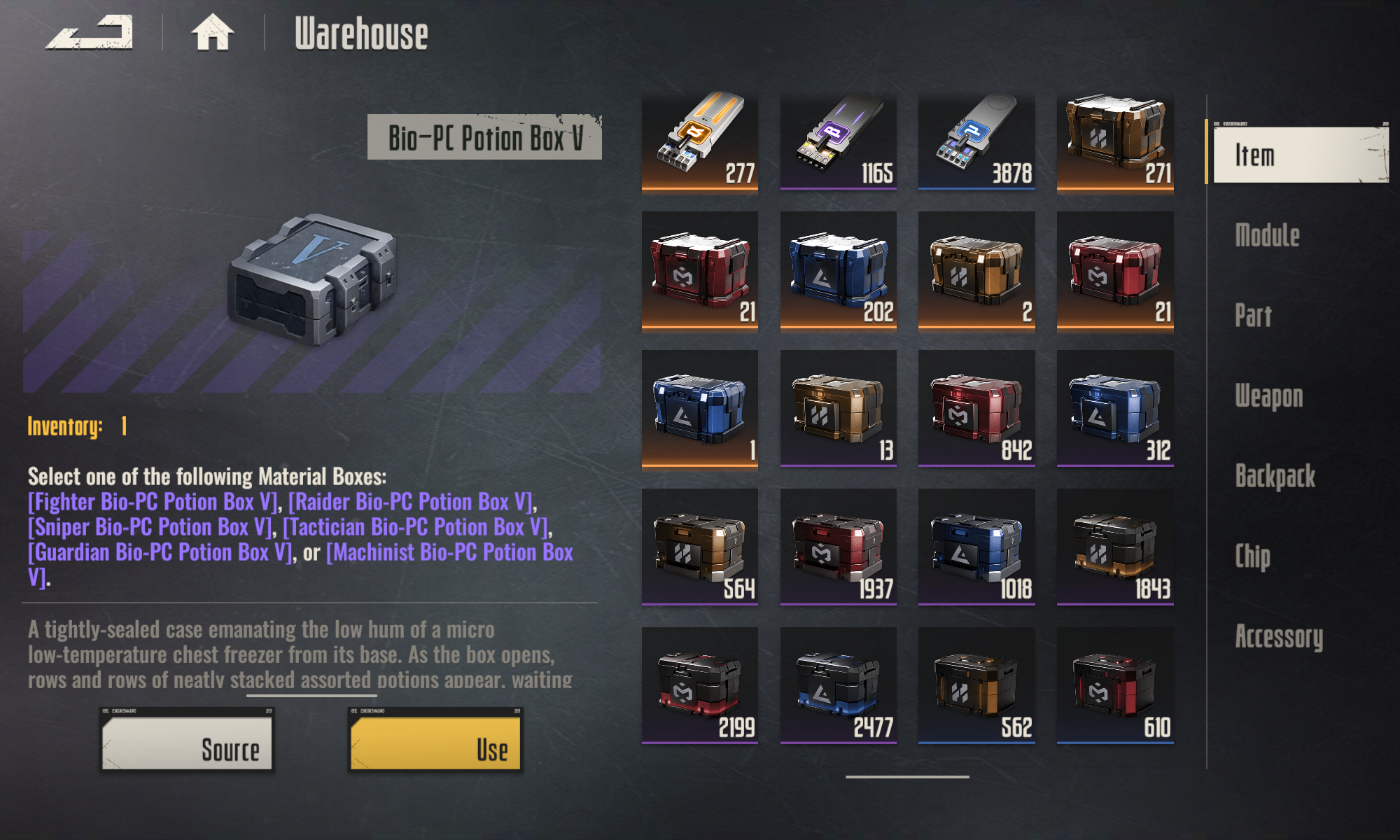Open the Accessory tab

pyautogui.click(x=1279, y=637)
